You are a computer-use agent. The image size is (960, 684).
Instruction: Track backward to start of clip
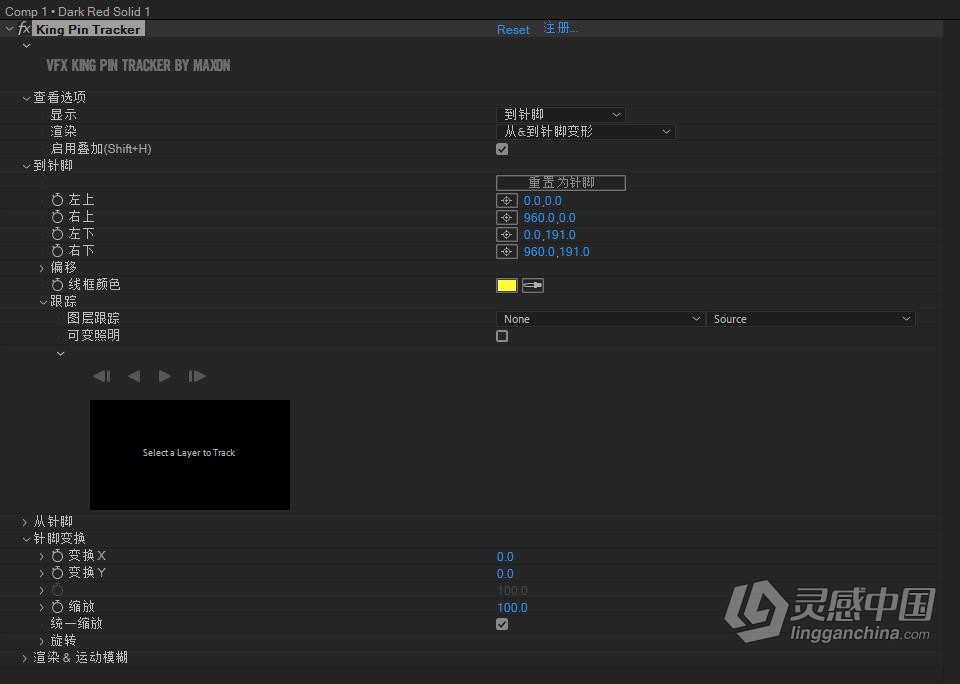pos(102,376)
